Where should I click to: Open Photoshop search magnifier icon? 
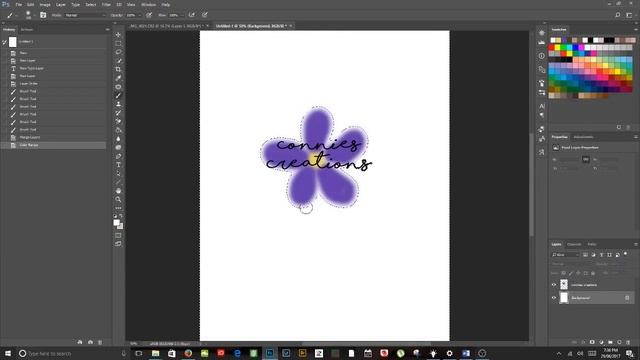(618, 15)
